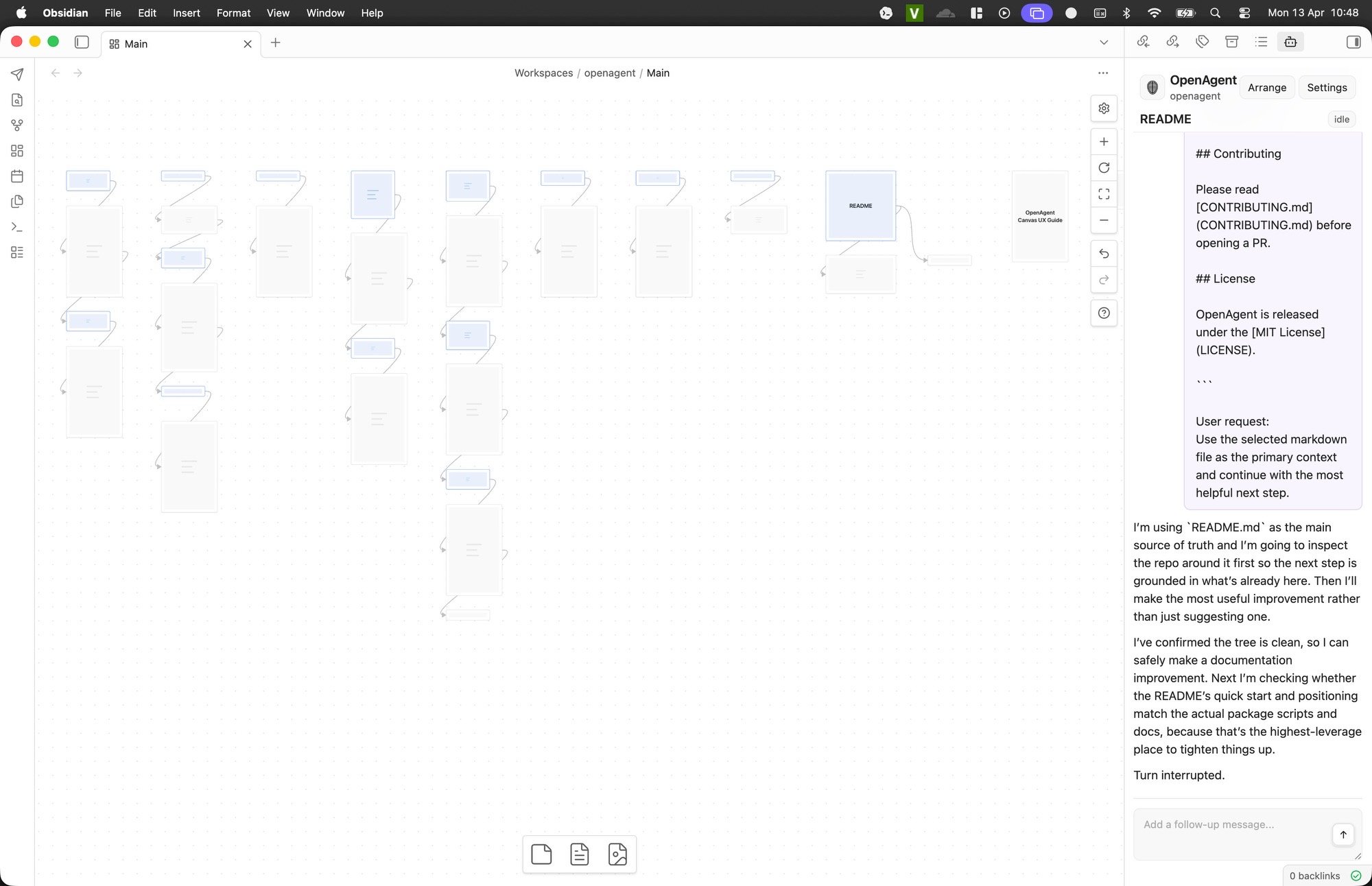
Task: Toggle the right sidebar
Action: tap(1353, 43)
